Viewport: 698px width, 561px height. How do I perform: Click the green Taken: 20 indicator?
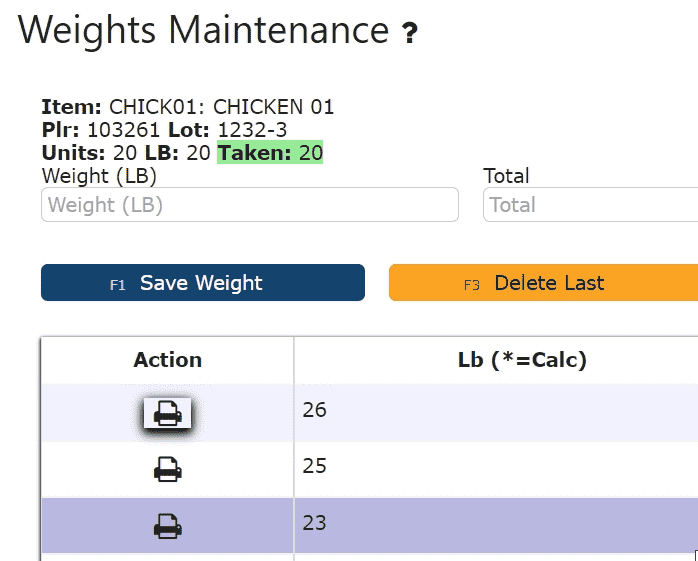tap(270, 153)
